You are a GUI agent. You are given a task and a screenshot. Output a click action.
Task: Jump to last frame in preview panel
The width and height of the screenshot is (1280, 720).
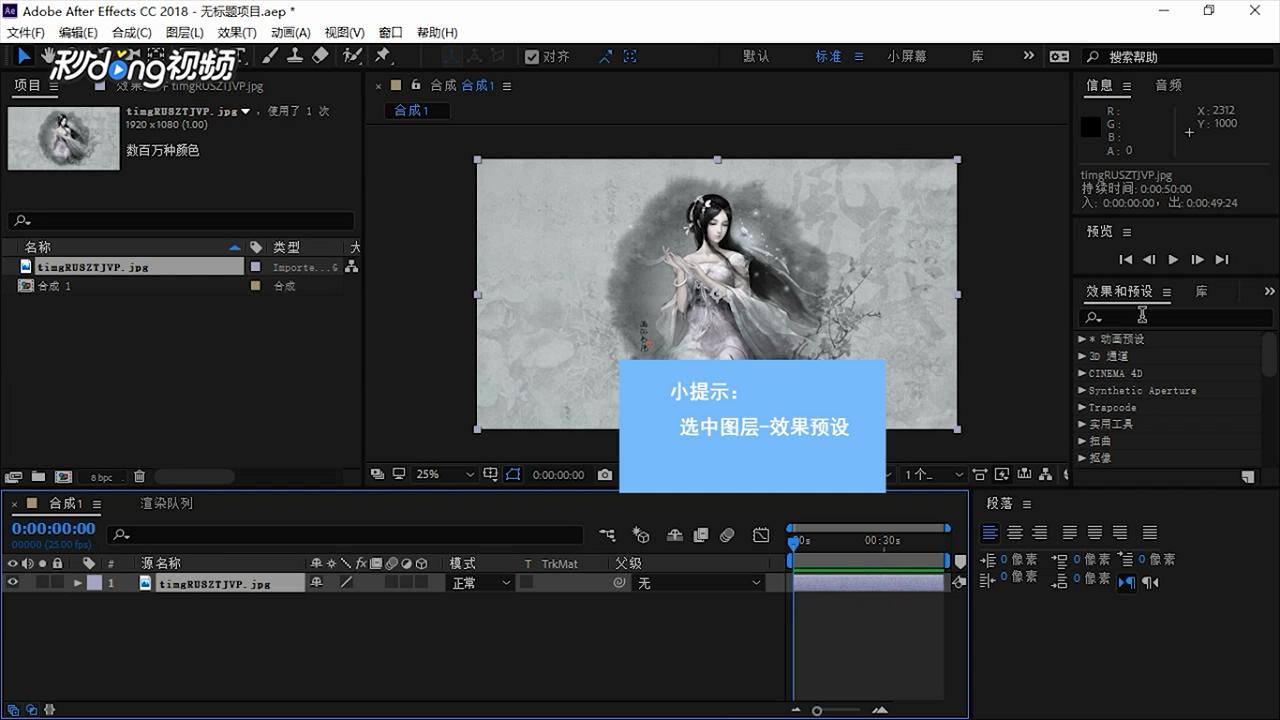1221,260
